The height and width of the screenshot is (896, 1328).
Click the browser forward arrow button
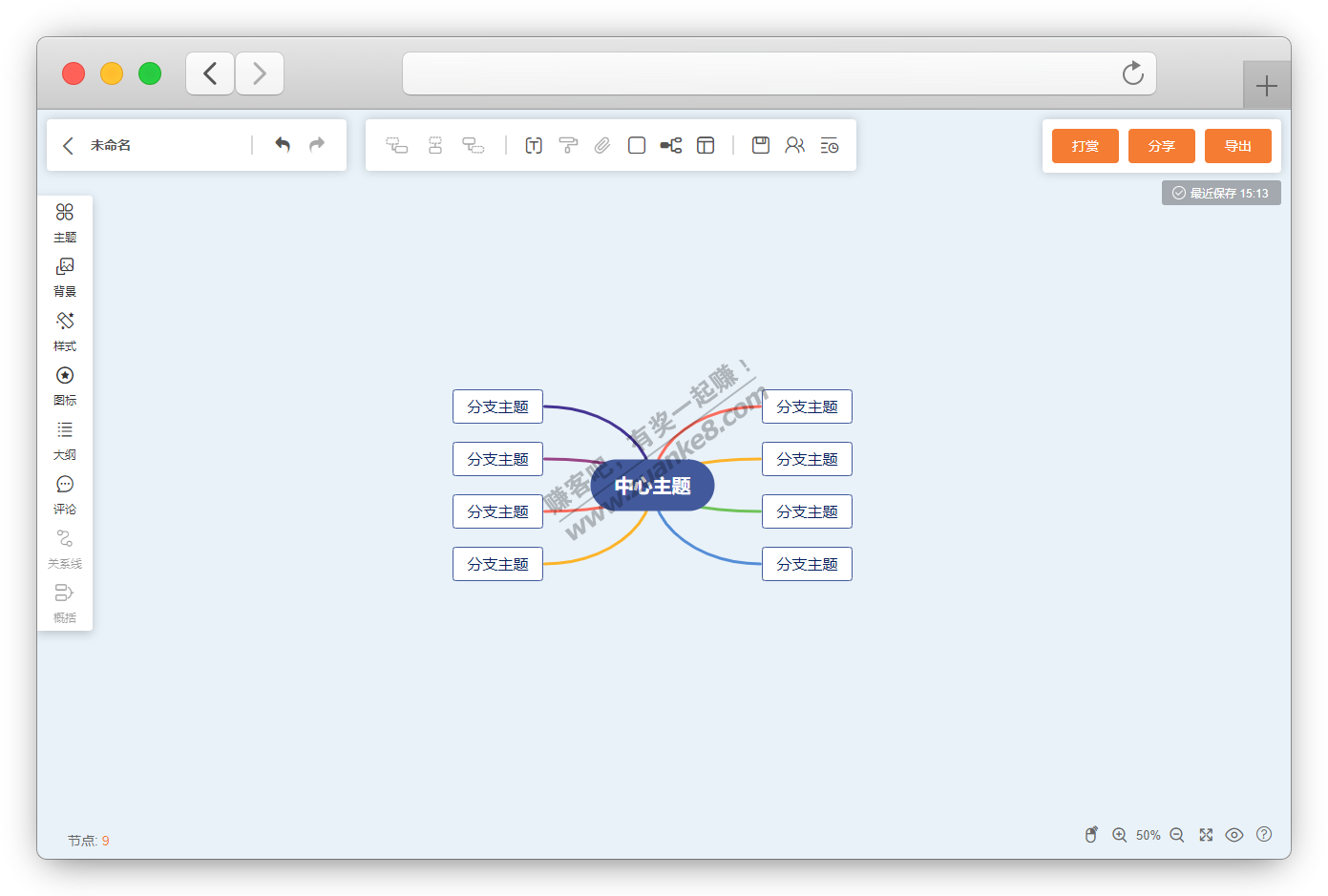[x=260, y=73]
